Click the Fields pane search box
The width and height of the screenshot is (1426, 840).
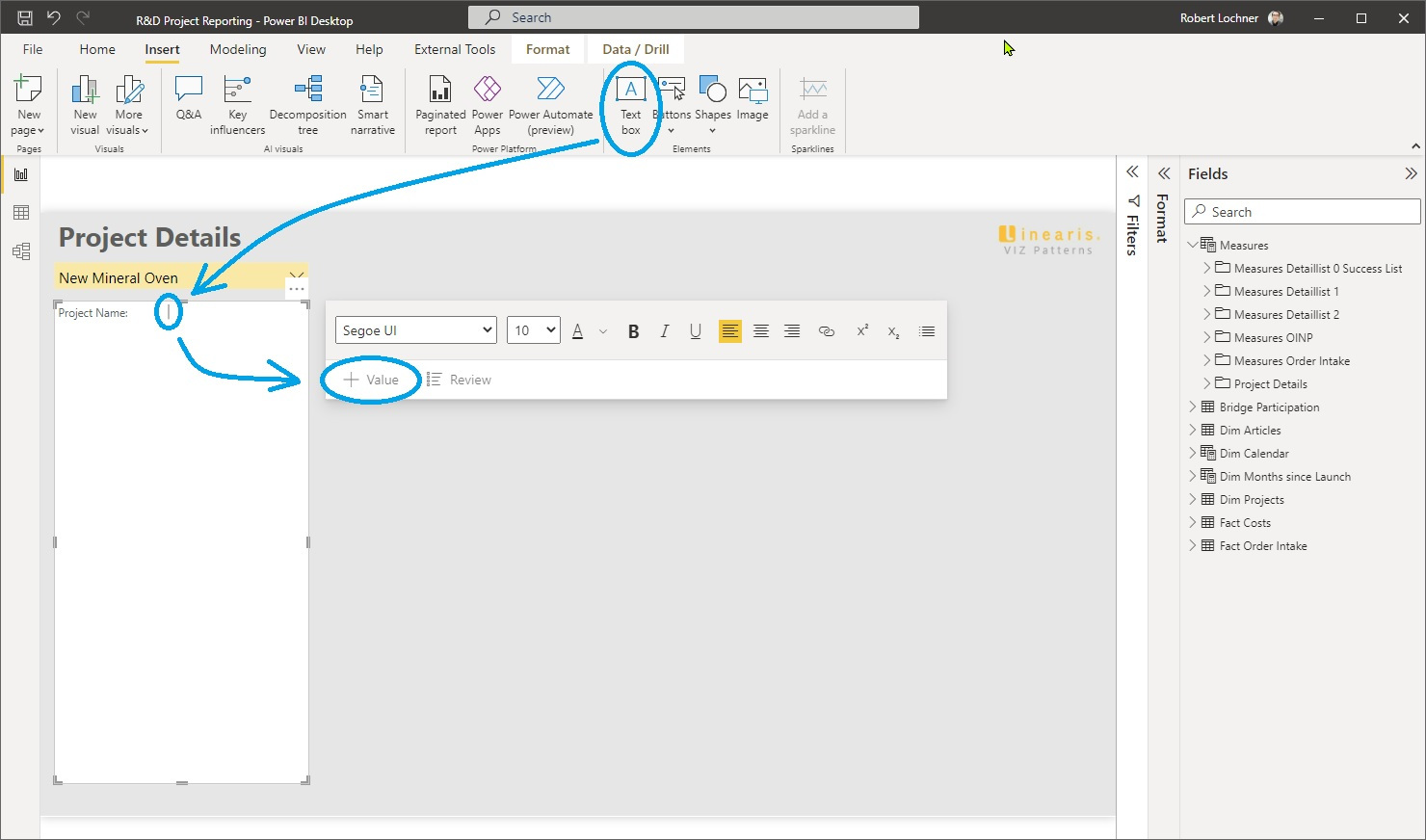(x=1301, y=211)
